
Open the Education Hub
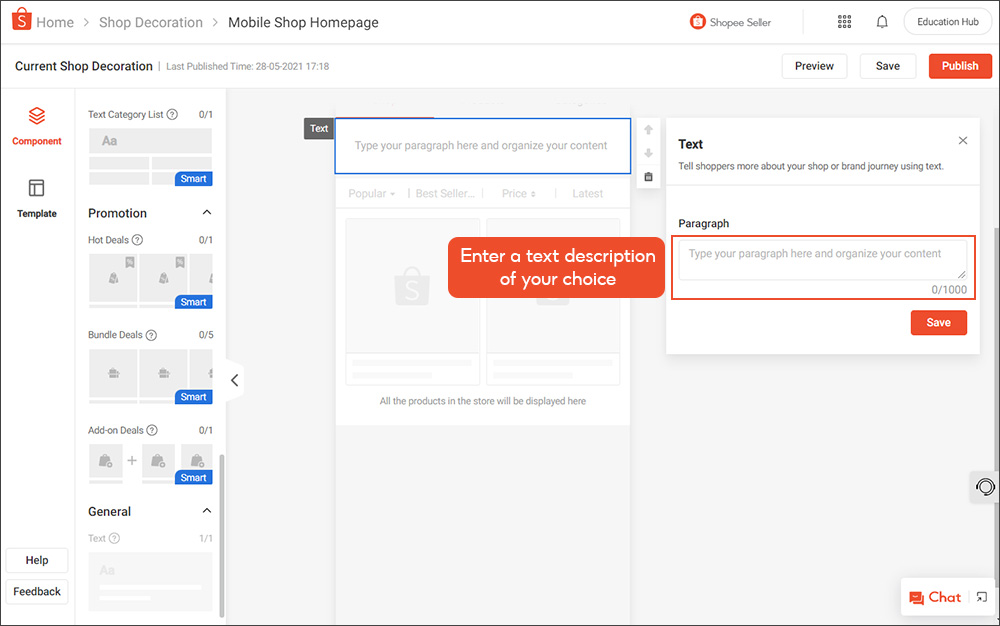pos(947,22)
